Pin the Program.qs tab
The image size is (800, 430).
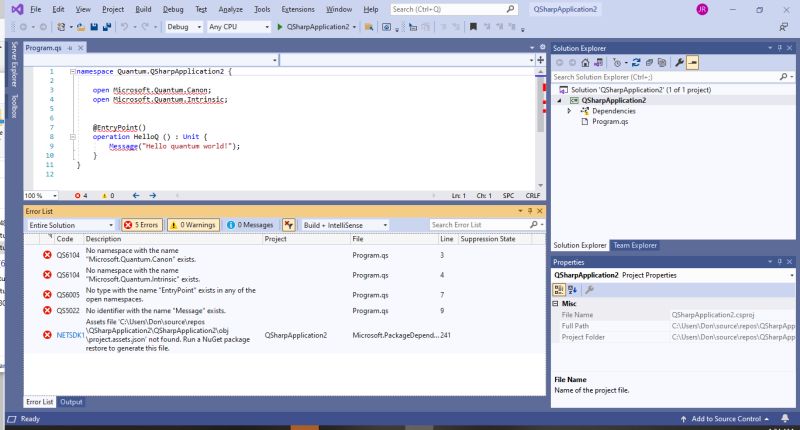coord(70,48)
